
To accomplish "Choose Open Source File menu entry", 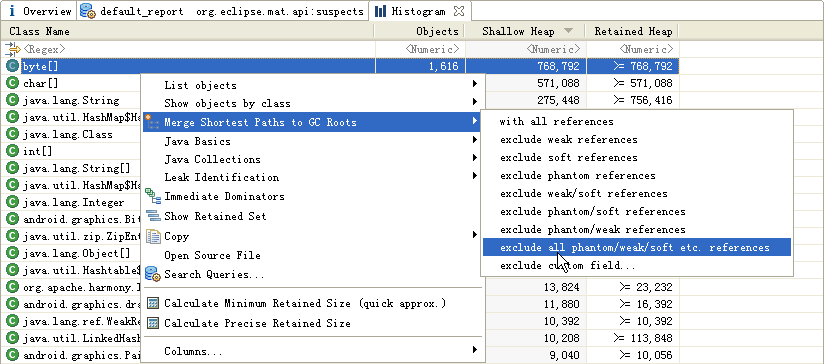I will pyautogui.click(x=313, y=255).
